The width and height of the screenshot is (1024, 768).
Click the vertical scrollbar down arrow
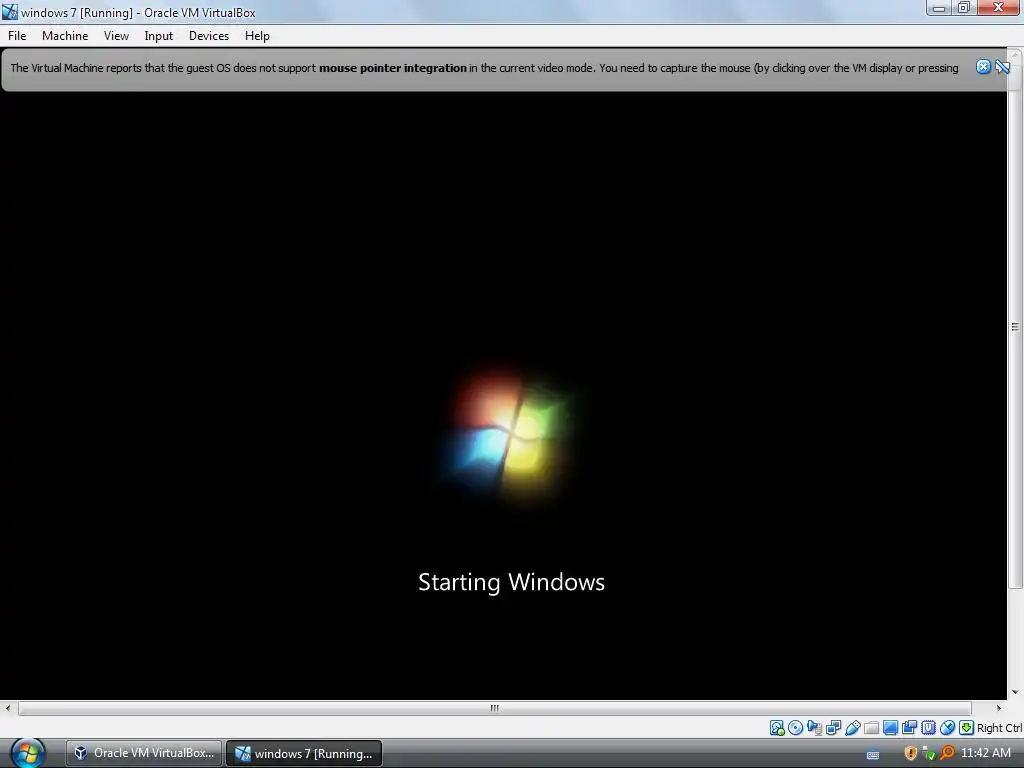coord(1015,692)
